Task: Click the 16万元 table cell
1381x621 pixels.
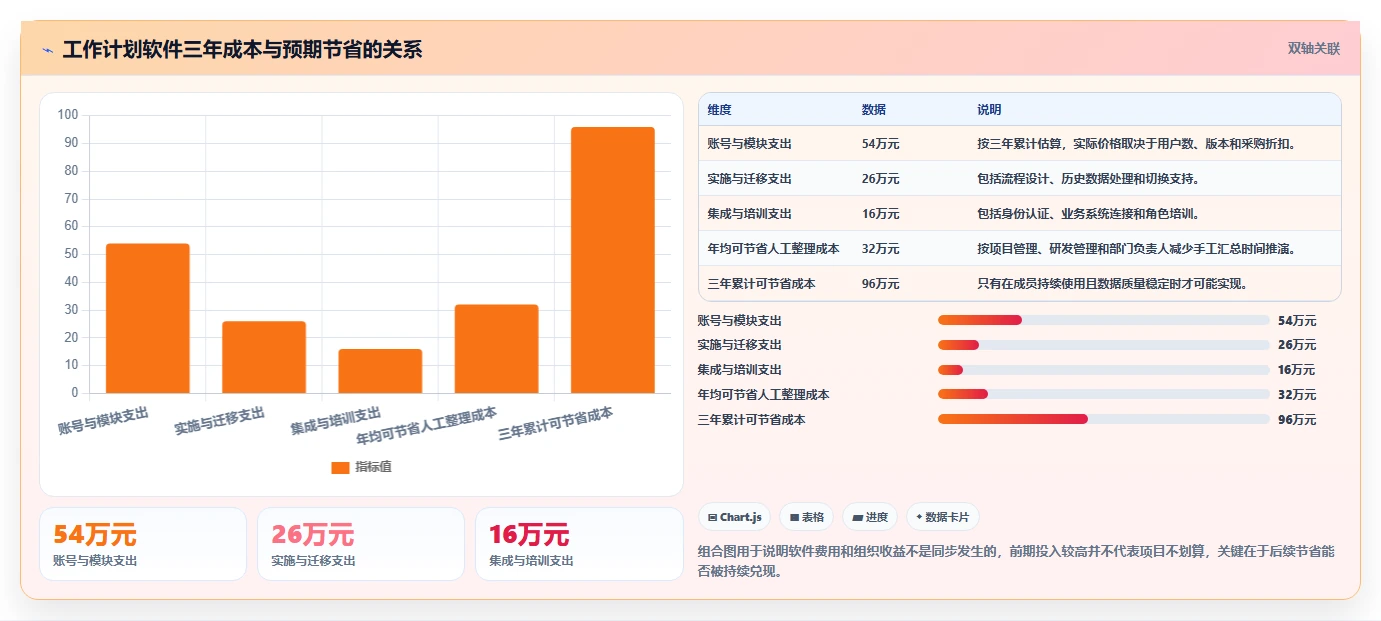Action: click(880, 214)
